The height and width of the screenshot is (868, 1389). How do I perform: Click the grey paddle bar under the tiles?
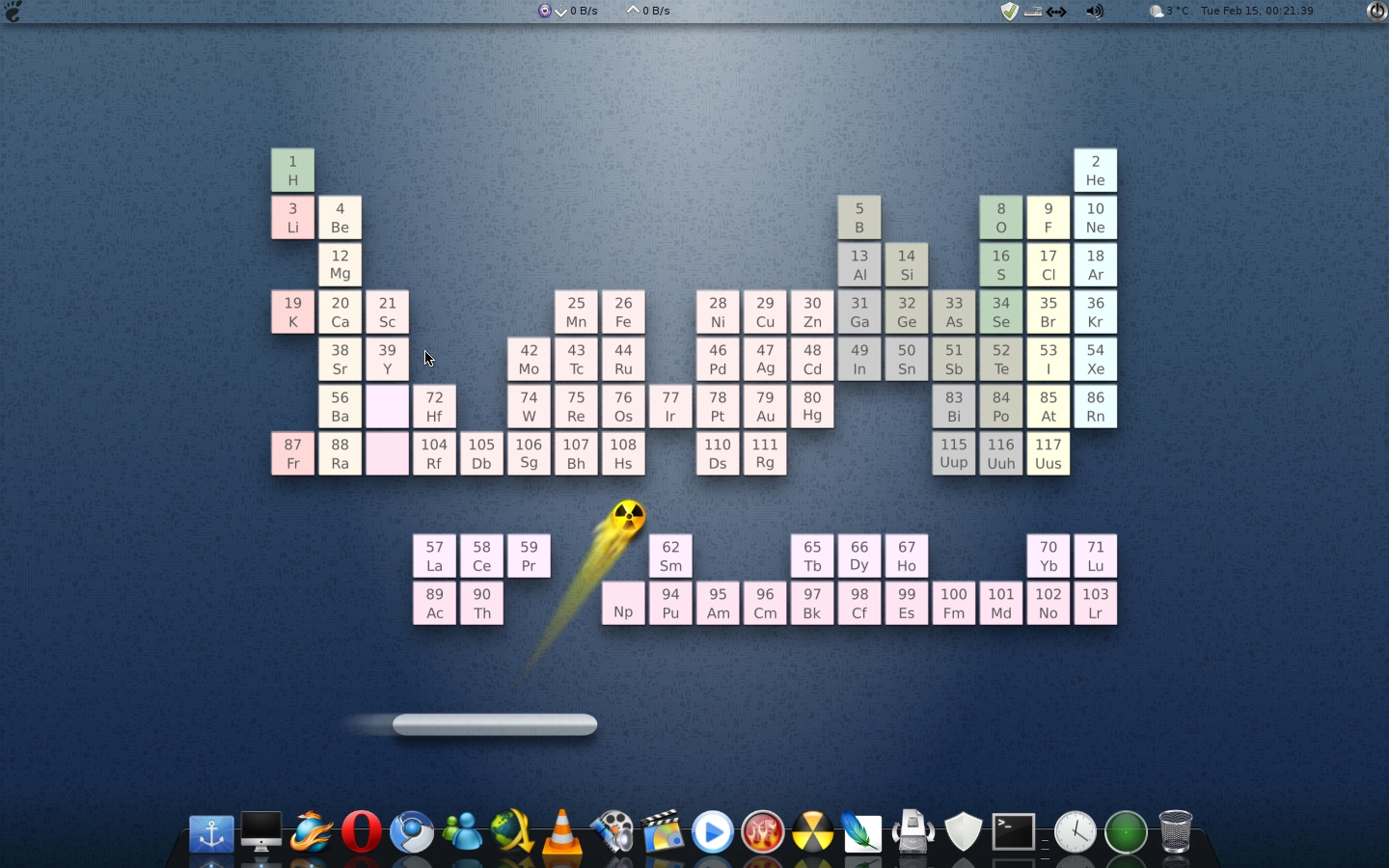pos(495,725)
